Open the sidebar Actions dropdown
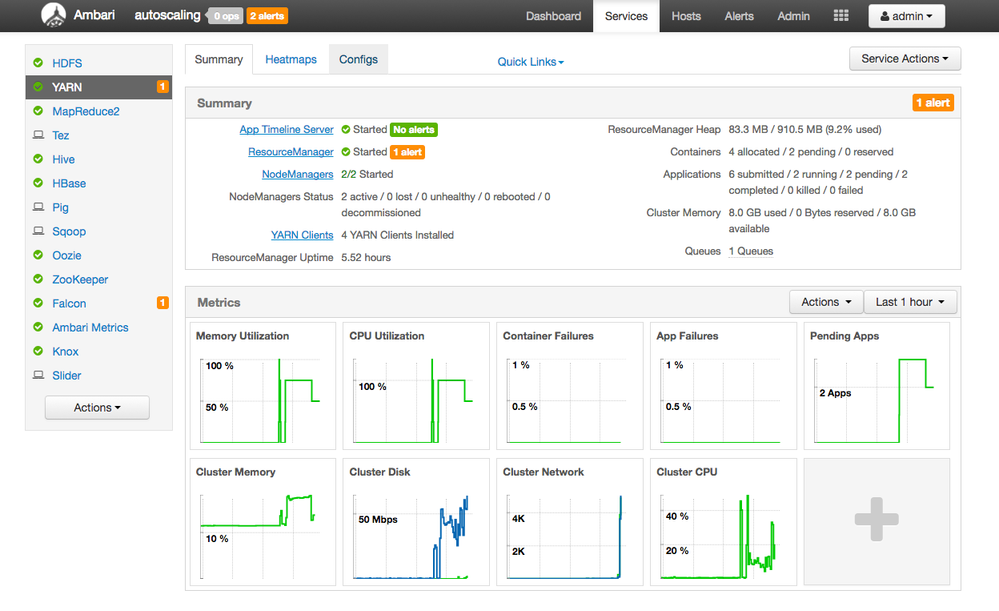The height and width of the screenshot is (611, 999). (x=97, y=408)
